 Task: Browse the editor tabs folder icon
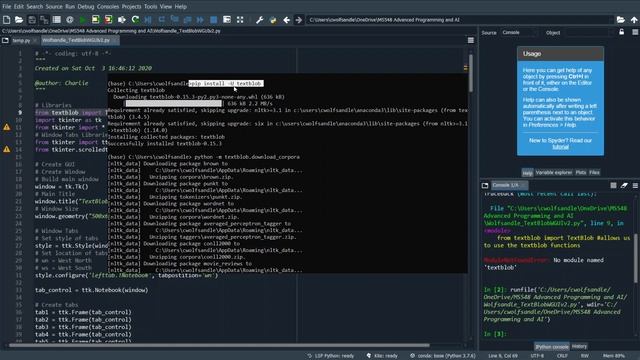[x=5, y=40]
